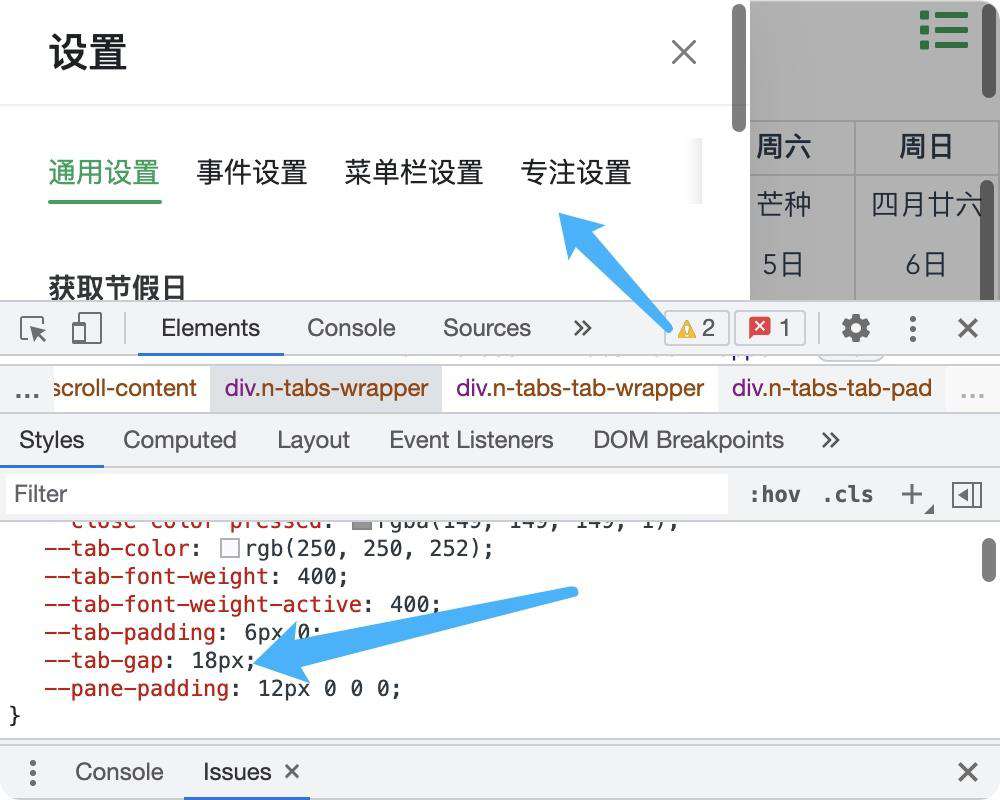Click the --tab-padding property name
Image resolution: width=1000 pixels, height=800 pixels.
[x=129, y=633]
